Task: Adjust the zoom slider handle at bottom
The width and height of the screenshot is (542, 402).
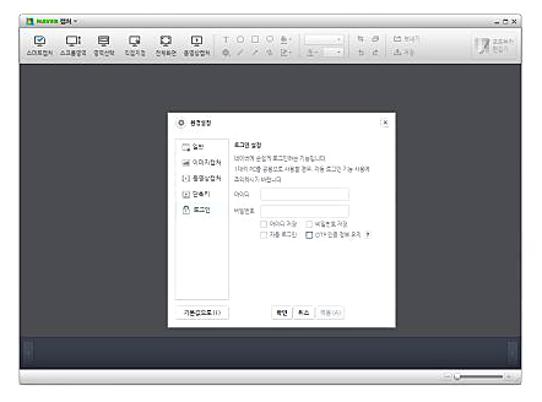Action: pos(457,376)
